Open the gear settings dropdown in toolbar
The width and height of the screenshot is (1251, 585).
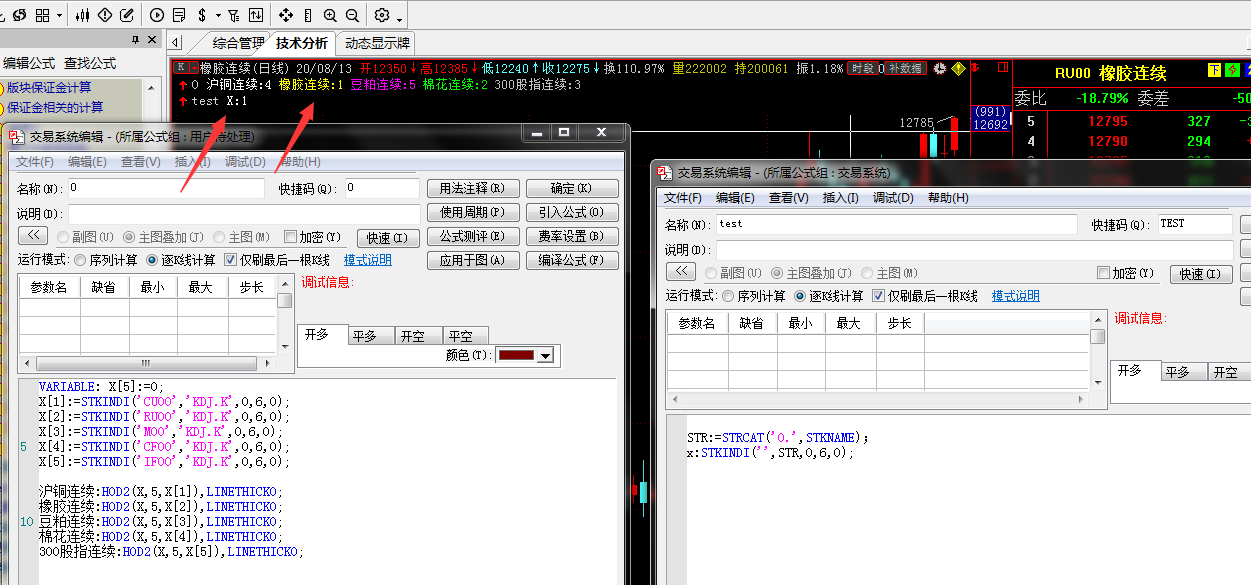click(400, 18)
